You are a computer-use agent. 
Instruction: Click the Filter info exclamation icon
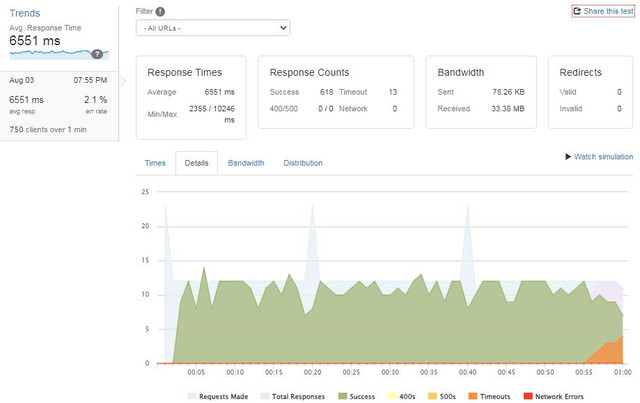tap(160, 11)
